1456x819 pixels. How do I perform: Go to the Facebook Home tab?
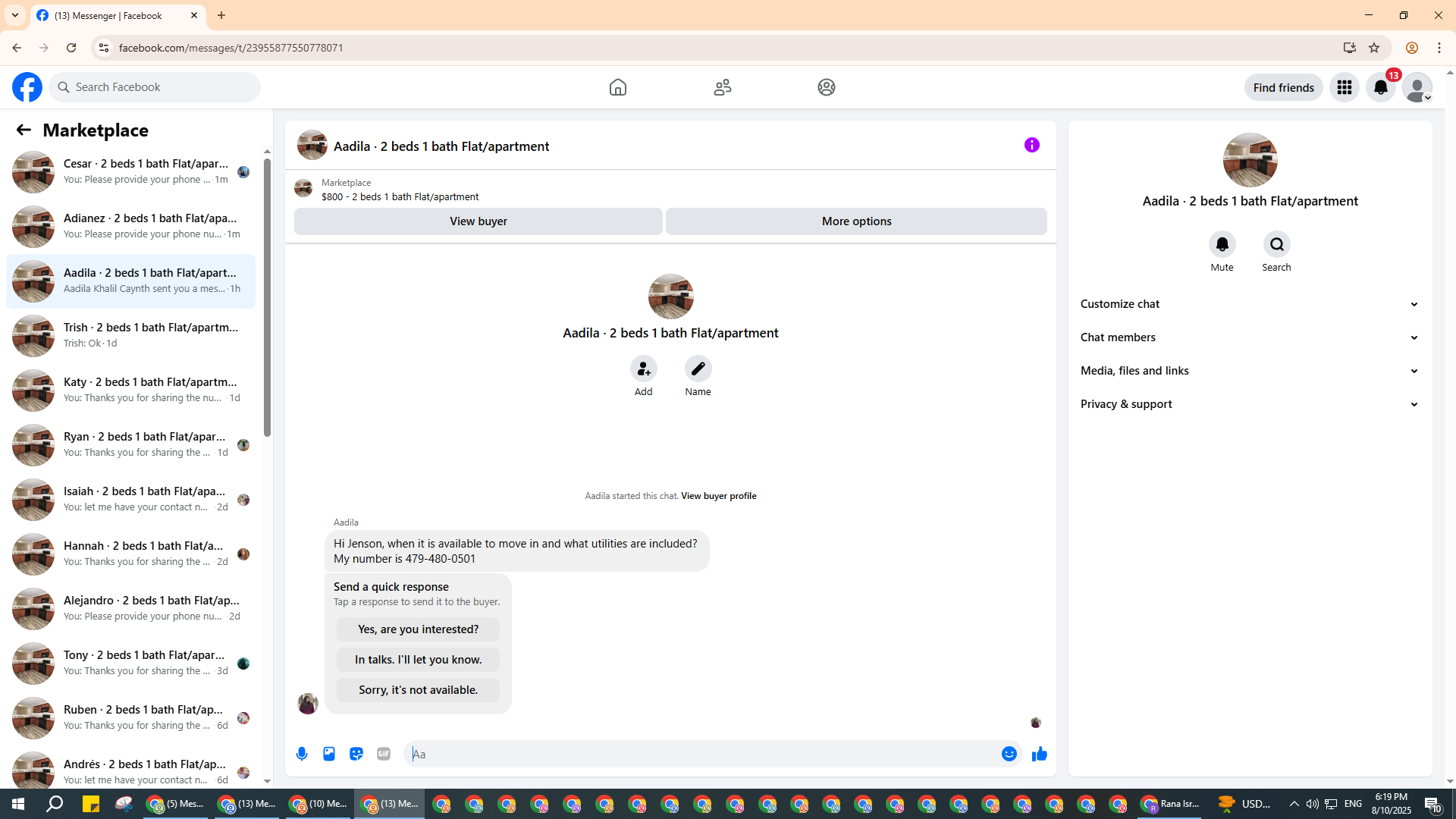(617, 87)
